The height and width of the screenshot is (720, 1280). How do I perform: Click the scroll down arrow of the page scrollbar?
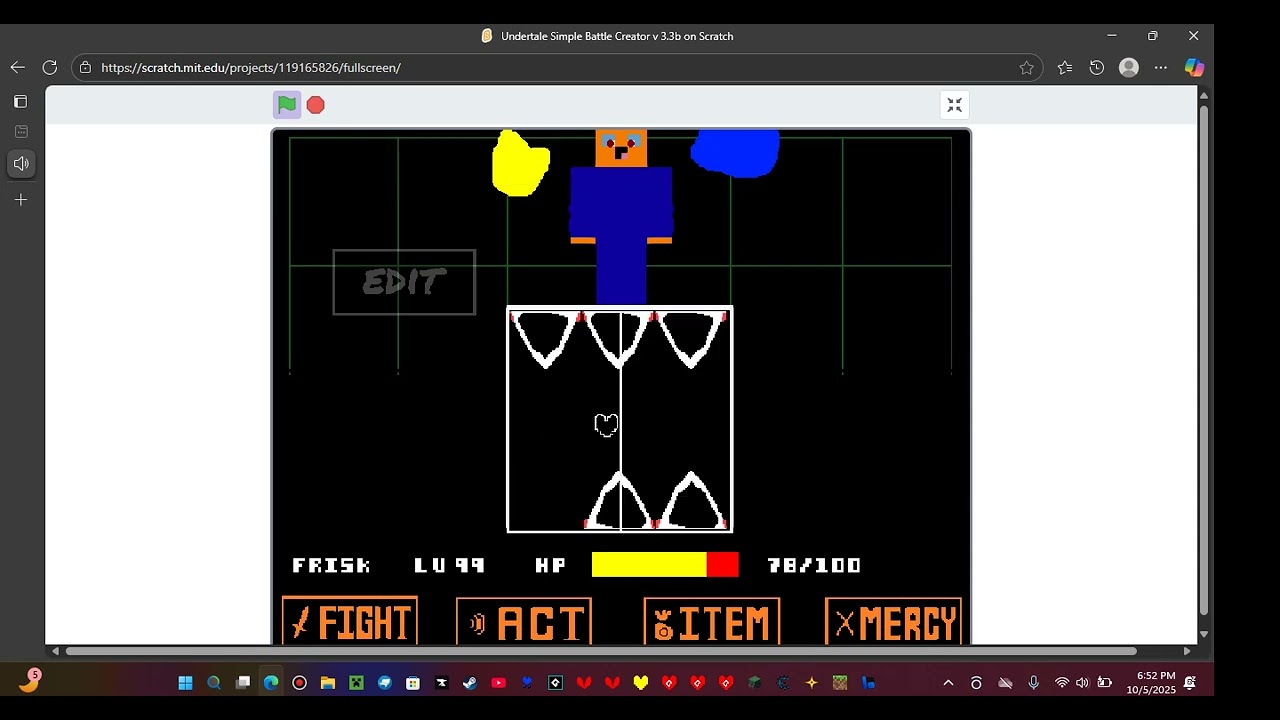click(1203, 634)
